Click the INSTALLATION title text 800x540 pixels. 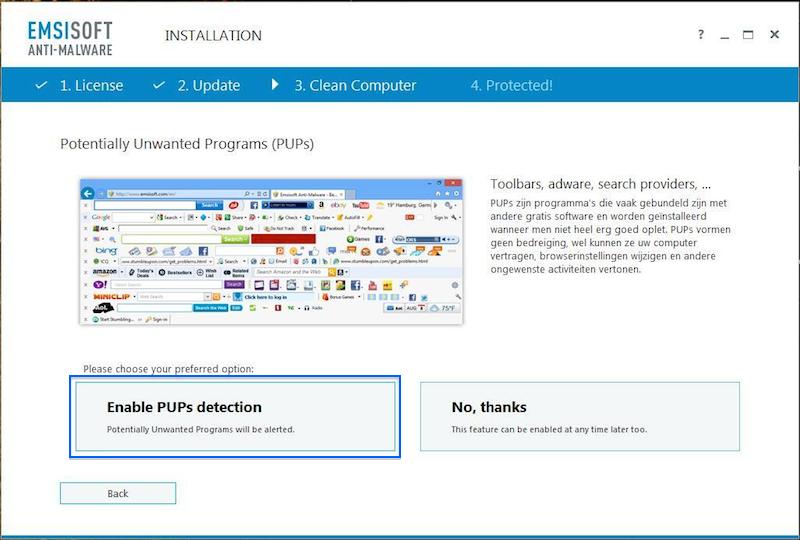pos(213,35)
